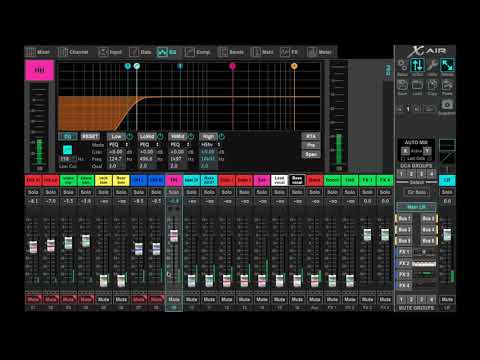Viewport: 480px width, 360px height.
Task: Activate mute group 3
Action: (x=421, y=299)
